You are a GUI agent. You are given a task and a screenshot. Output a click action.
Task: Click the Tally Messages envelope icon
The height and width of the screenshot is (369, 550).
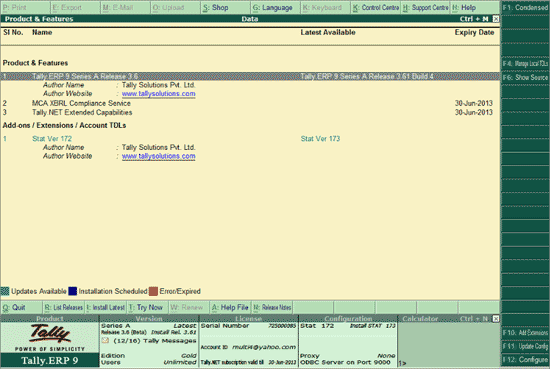[105, 340]
